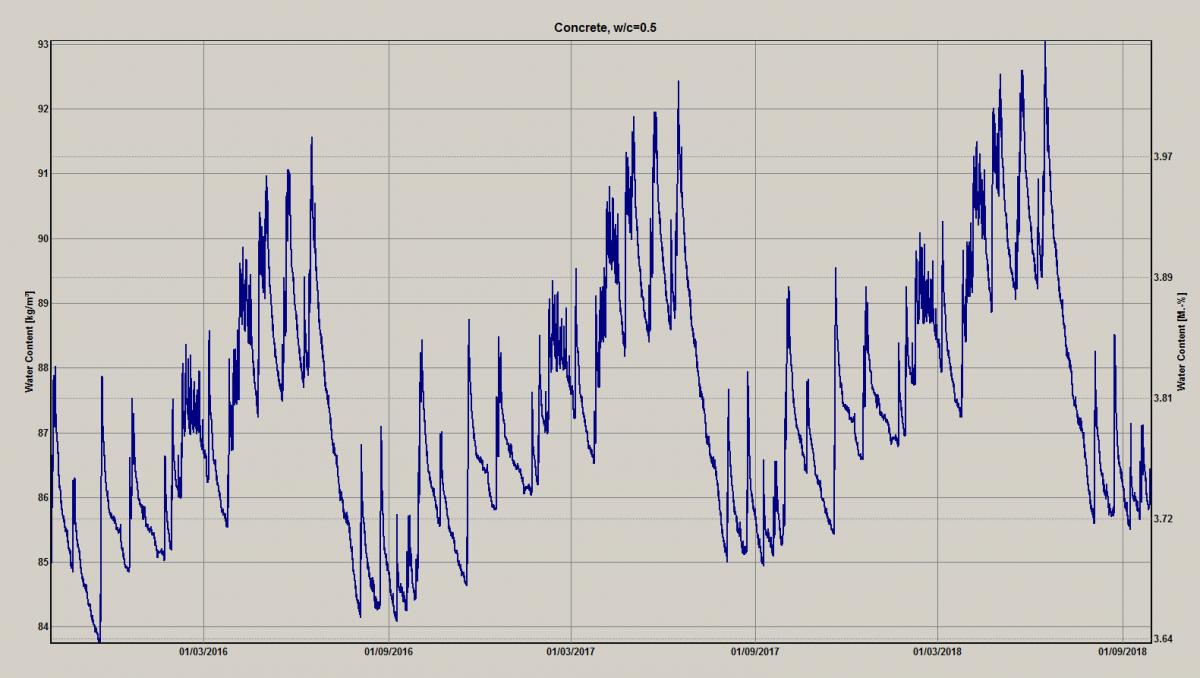Image resolution: width=1200 pixels, height=678 pixels.
Task: Click the left axis value 93
Action: (44, 45)
